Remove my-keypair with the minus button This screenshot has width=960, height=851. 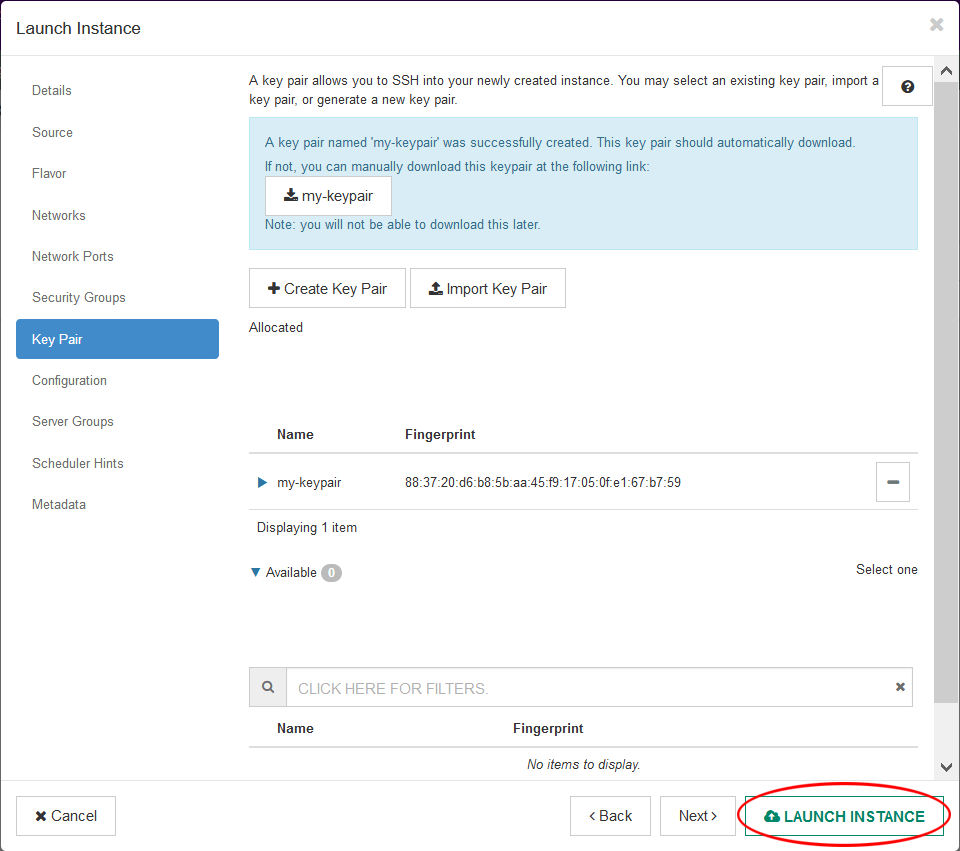pos(892,482)
